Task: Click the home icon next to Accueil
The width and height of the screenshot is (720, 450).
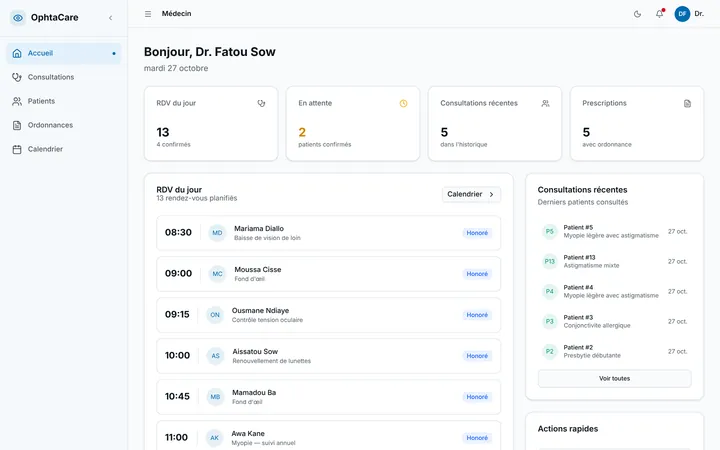Action: pyautogui.click(x=17, y=53)
